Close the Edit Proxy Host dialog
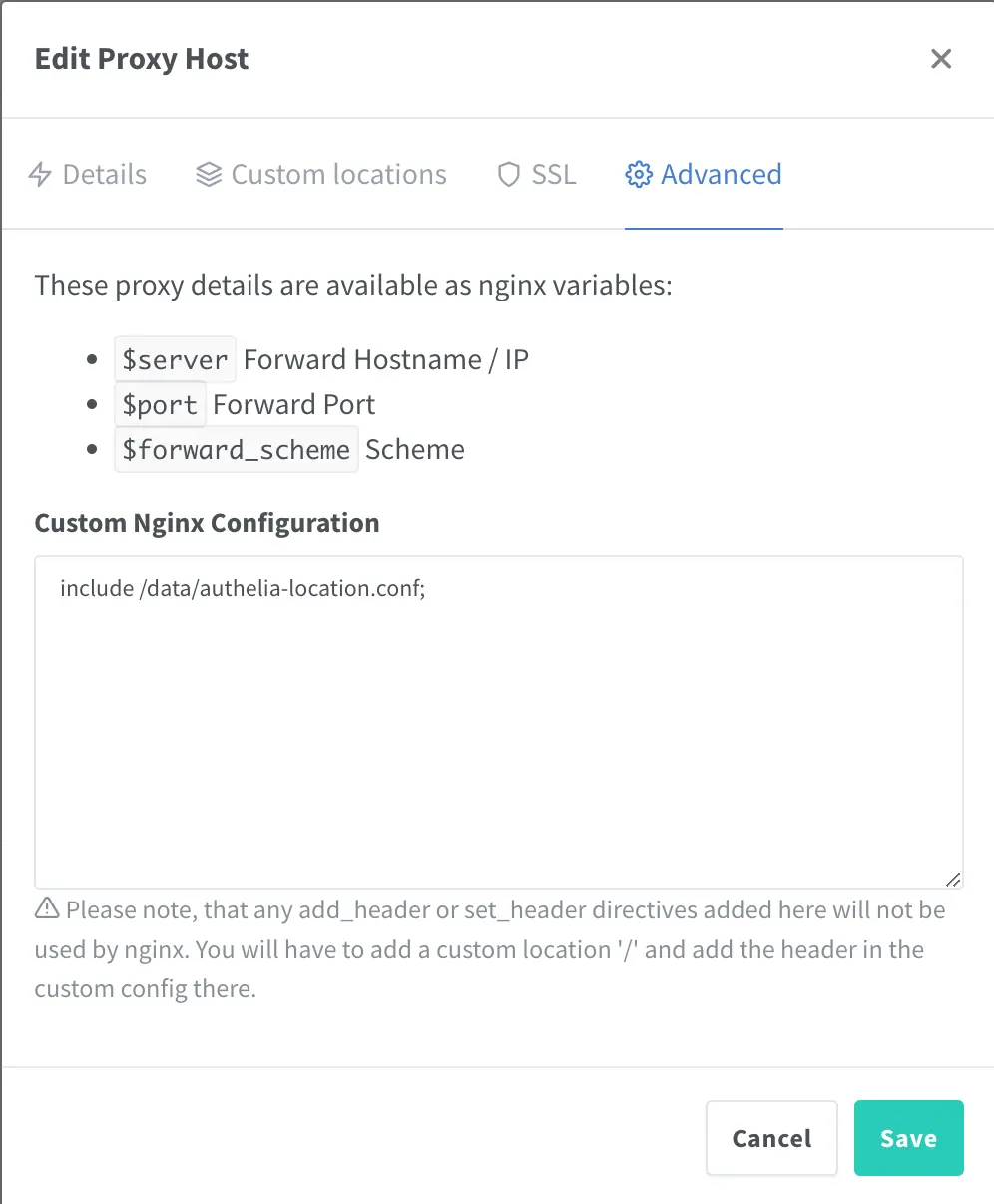 coord(940,59)
